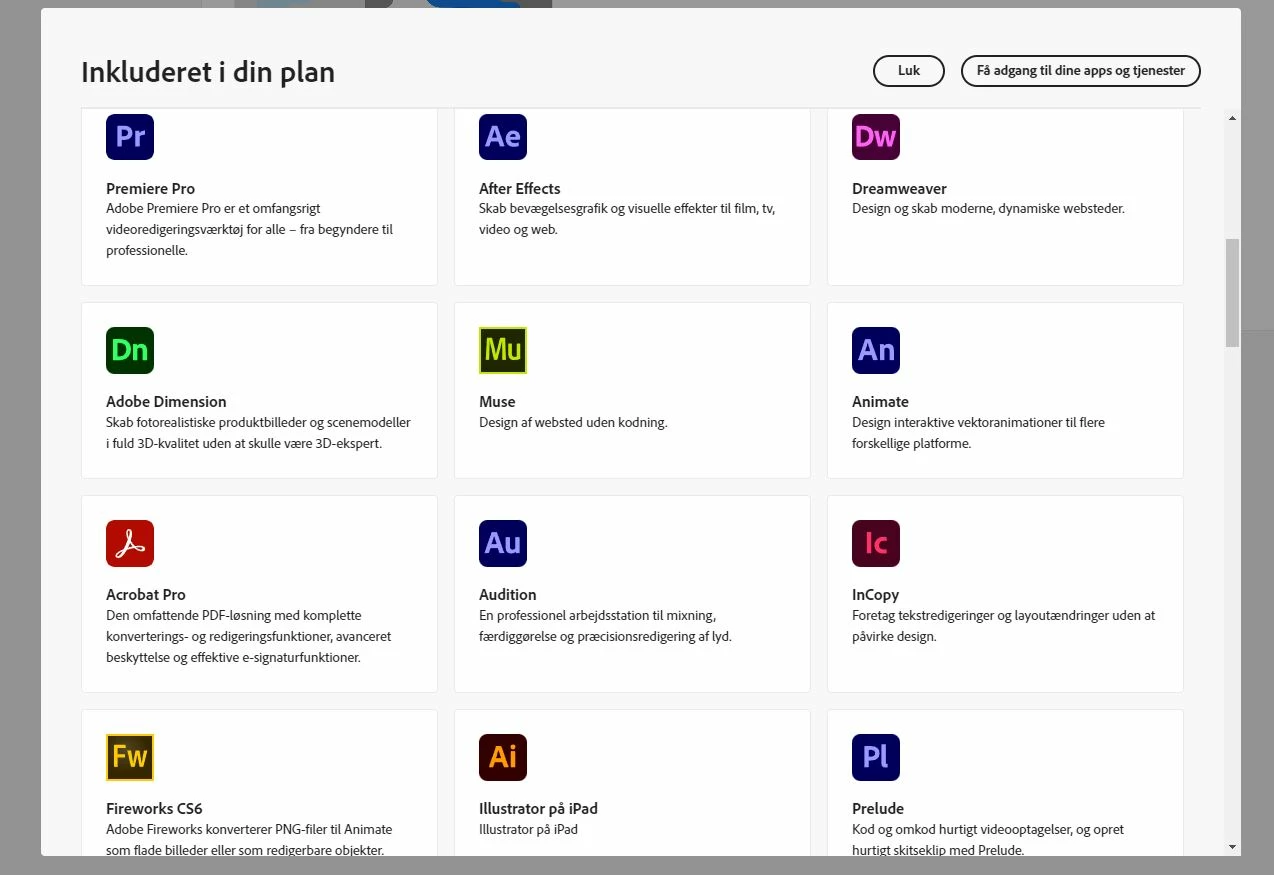Click InCopy description 'Foretag tekstredigeringer'
This screenshot has height=875, width=1274.
pyautogui.click(x=1004, y=625)
